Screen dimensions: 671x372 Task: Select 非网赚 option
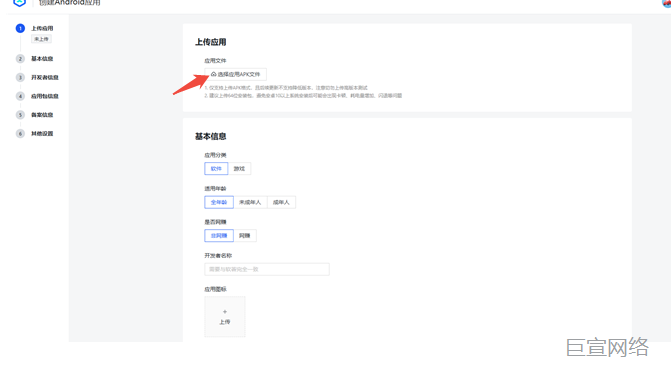click(219, 235)
